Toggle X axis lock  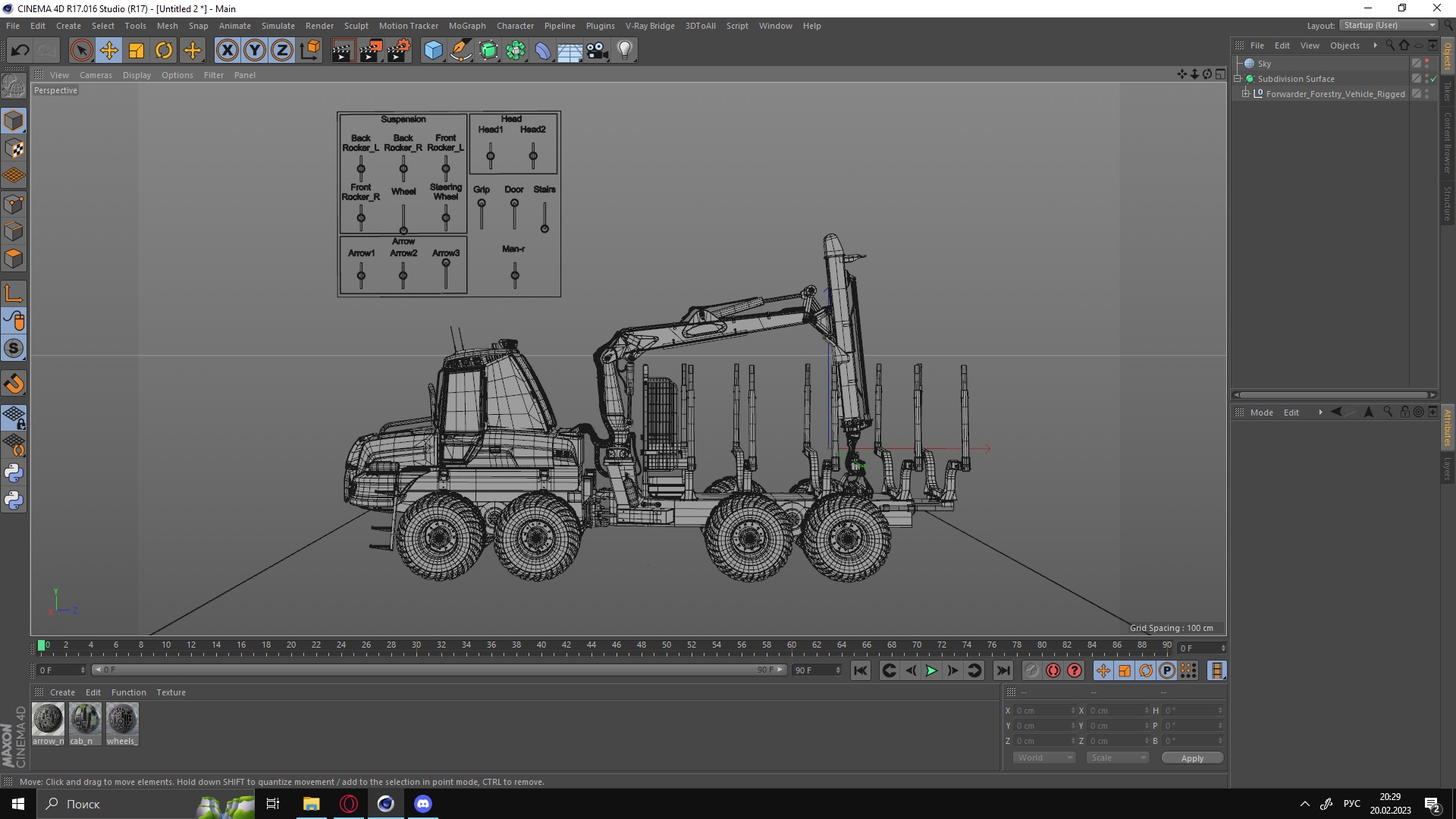point(227,51)
